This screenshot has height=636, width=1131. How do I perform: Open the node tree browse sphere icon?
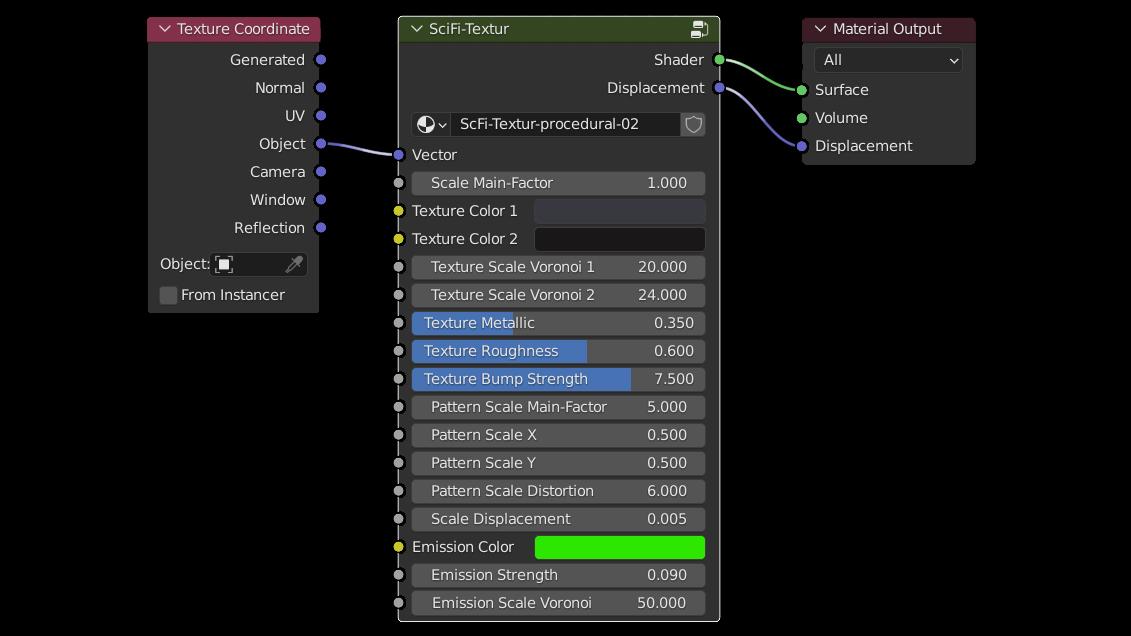coord(430,124)
